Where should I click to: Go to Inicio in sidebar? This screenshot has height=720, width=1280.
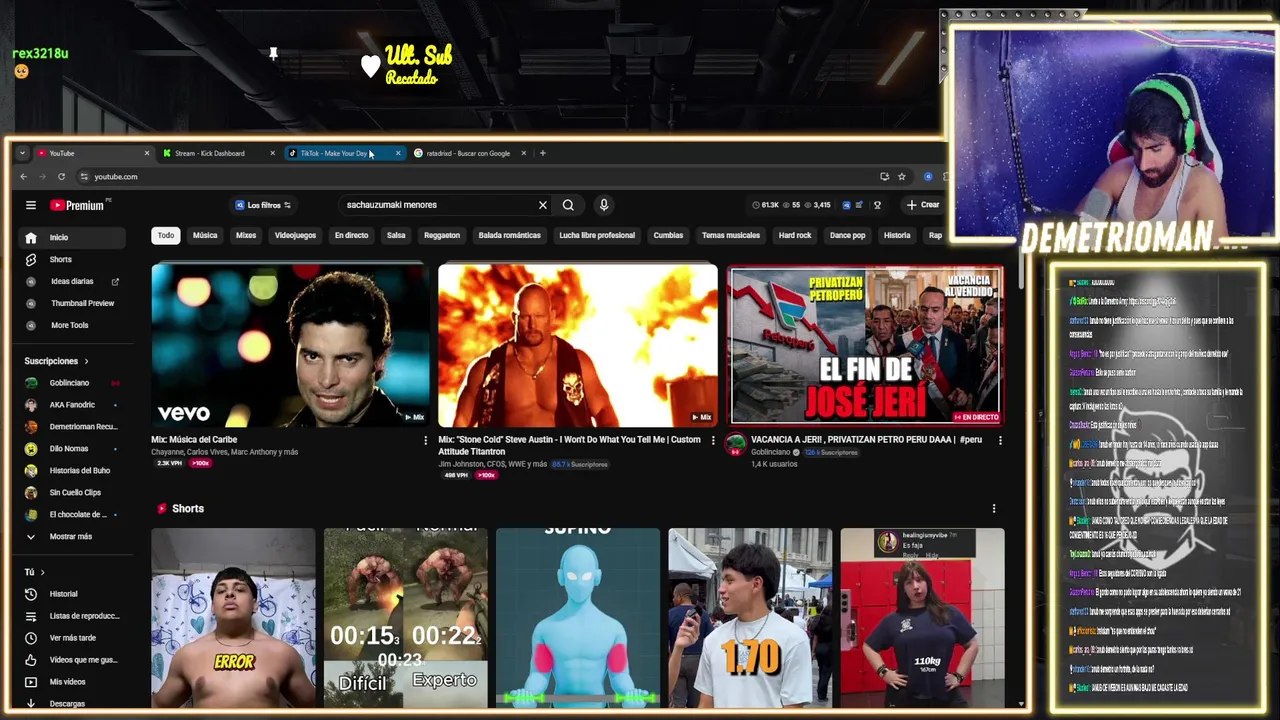72,237
